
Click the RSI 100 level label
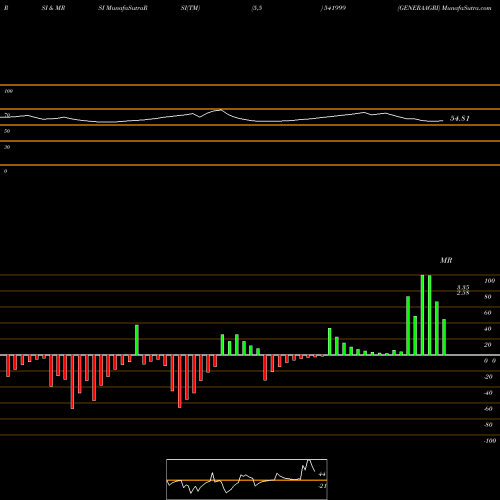click(x=8, y=91)
